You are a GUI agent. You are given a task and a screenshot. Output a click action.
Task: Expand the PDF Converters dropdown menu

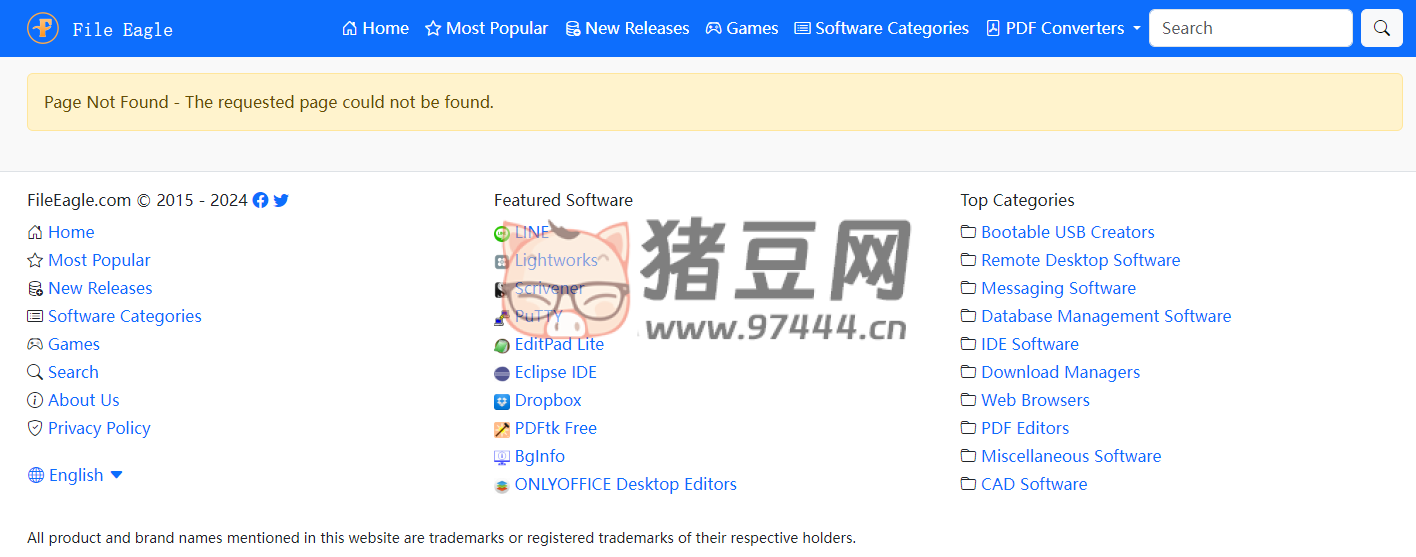1063,28
